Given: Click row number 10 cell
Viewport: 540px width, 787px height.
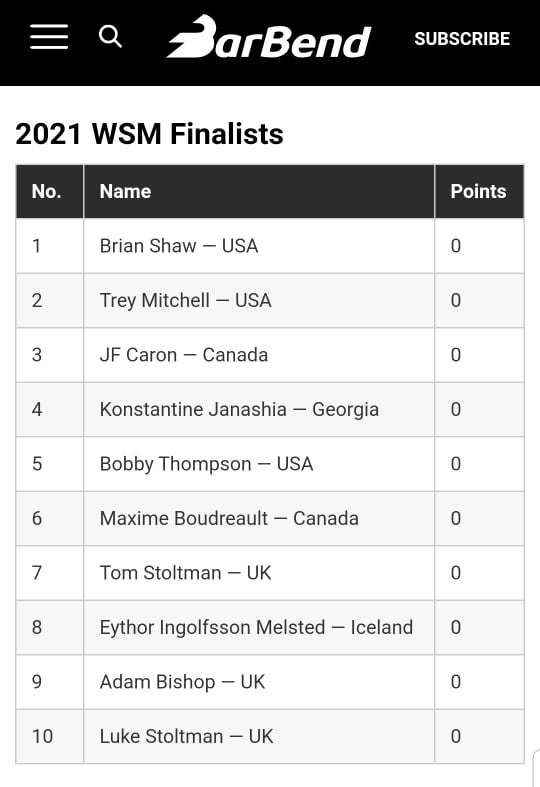Looking at the screenshot, I should (x=50, y=737).
